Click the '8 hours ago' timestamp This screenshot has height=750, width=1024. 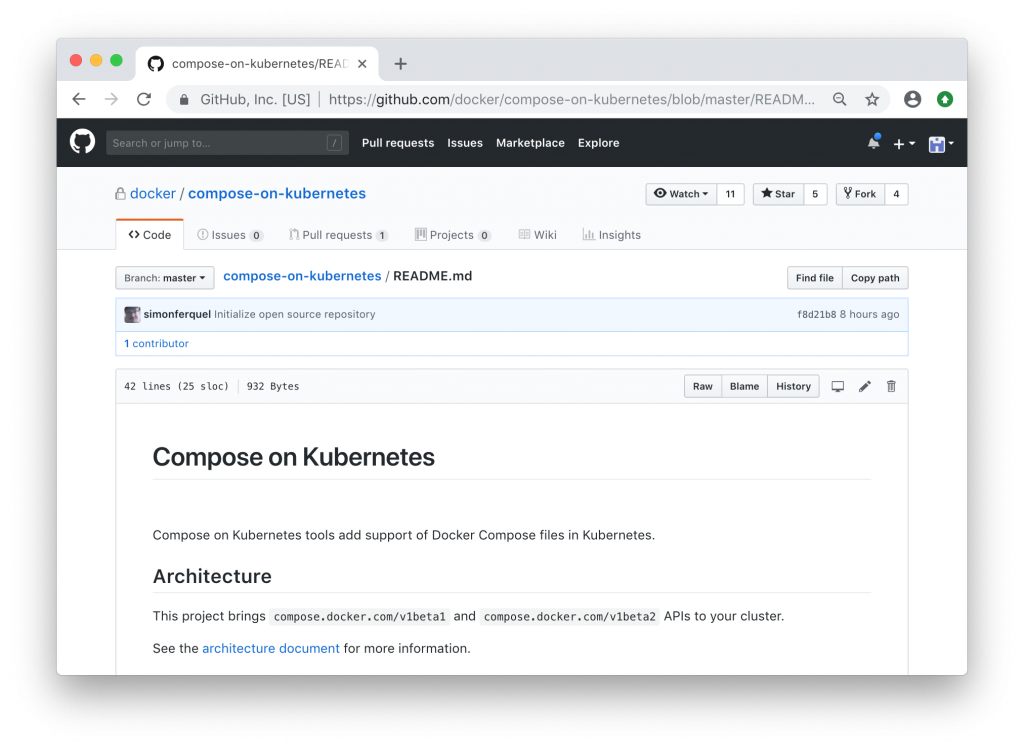pyautogui.click(x=869, y=314)
